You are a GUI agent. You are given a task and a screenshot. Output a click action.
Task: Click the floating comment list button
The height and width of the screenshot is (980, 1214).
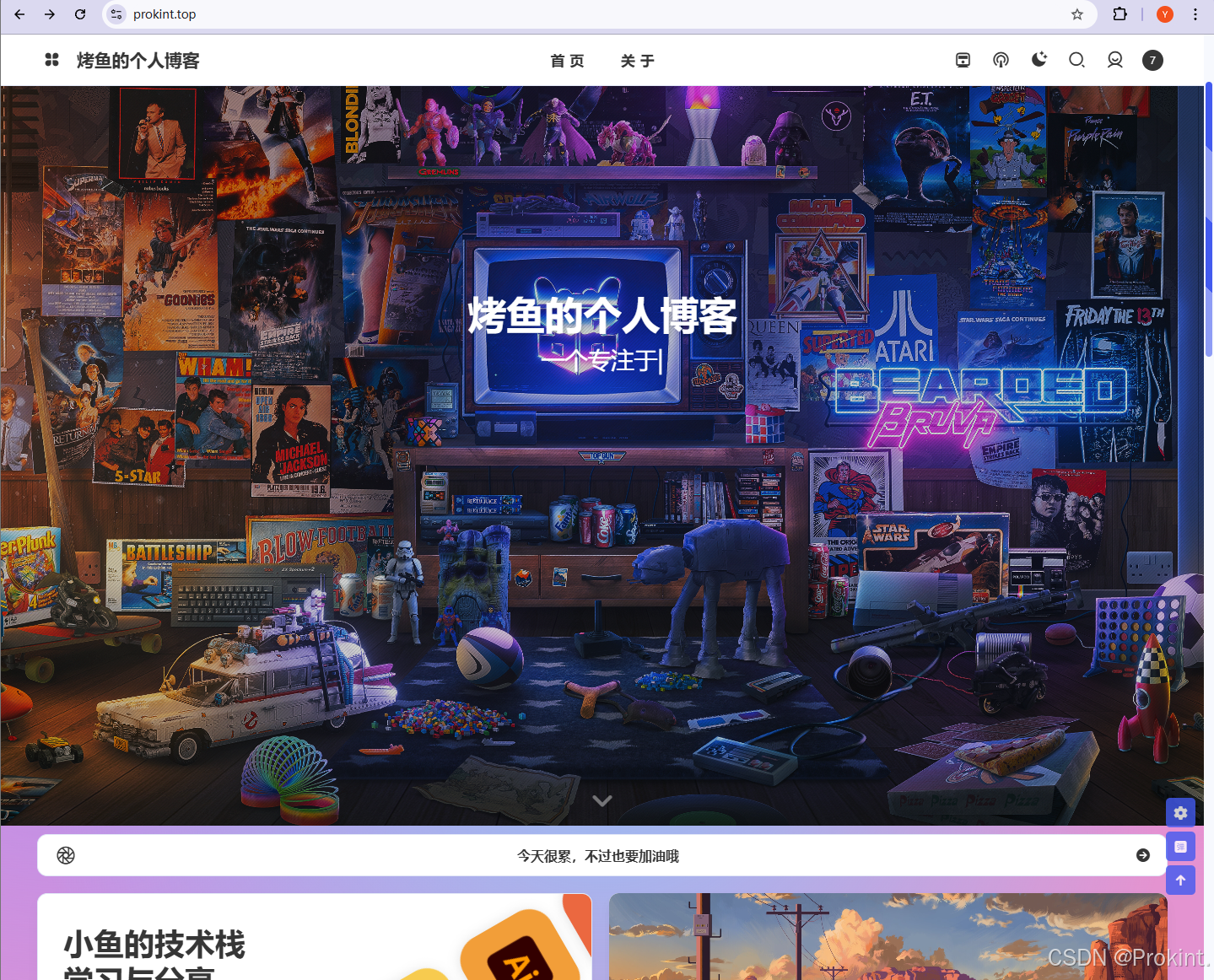[1180, 847]
